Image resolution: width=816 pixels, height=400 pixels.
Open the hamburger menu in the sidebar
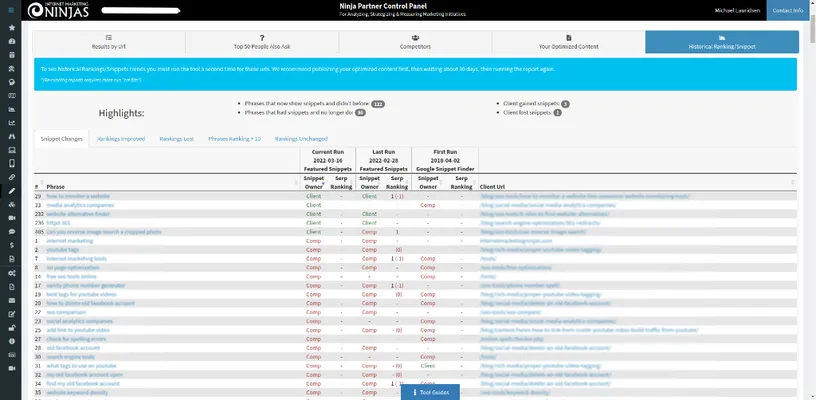pyautogui.click(x=11, y=10)
